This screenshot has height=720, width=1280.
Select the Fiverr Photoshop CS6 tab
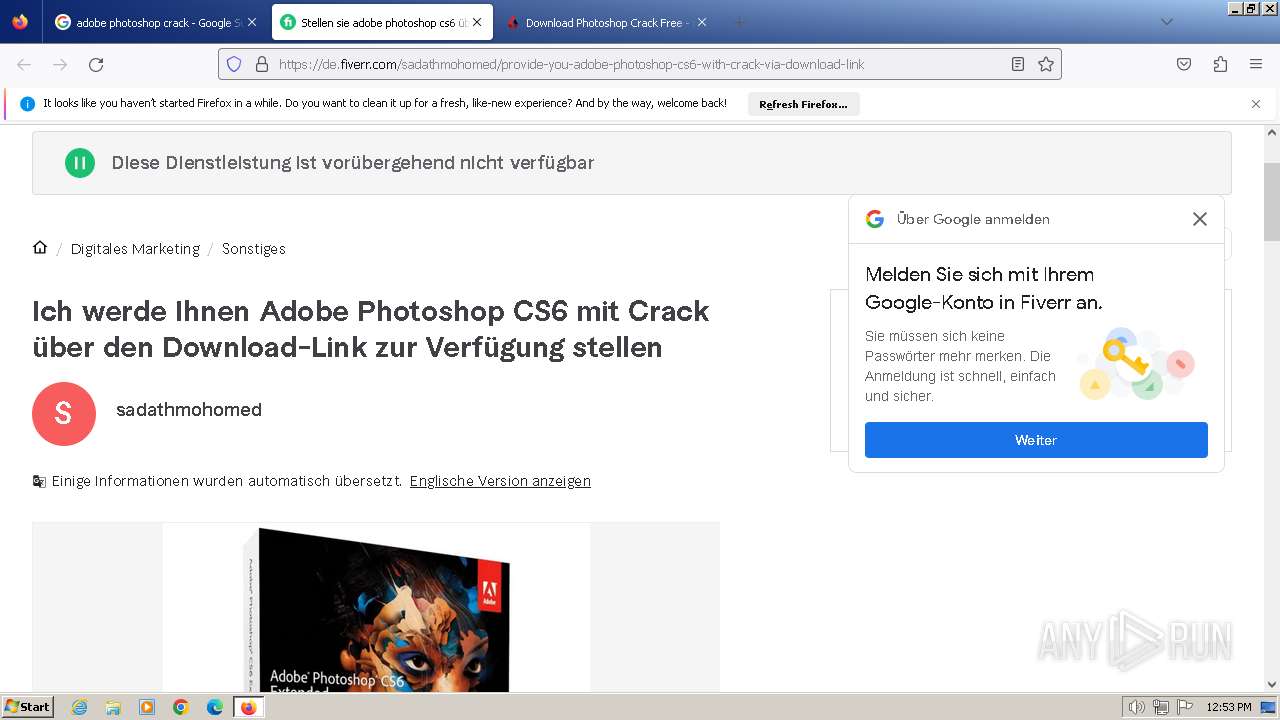click(382, 22)
